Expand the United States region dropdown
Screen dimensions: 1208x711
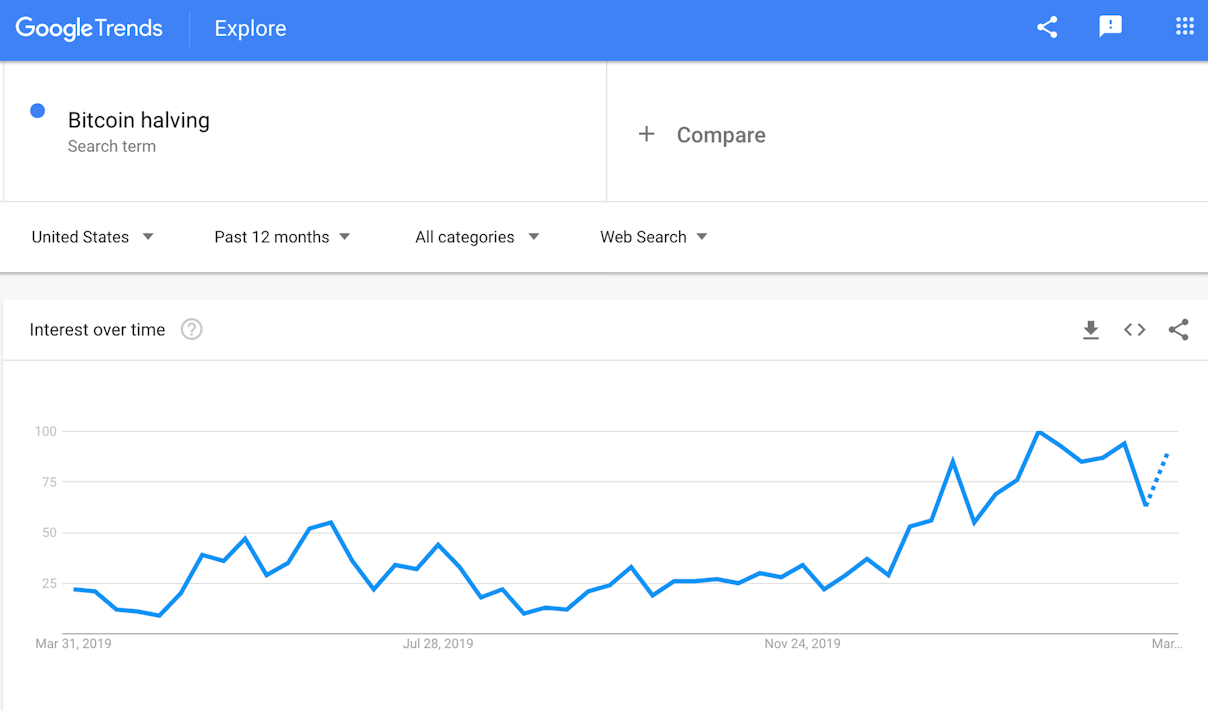(x=92, y=237)
